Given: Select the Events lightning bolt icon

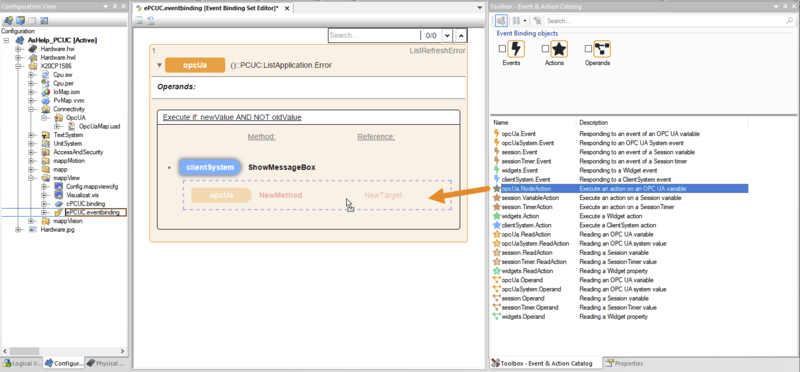Looking at the screenshot, I should point(516,49).
